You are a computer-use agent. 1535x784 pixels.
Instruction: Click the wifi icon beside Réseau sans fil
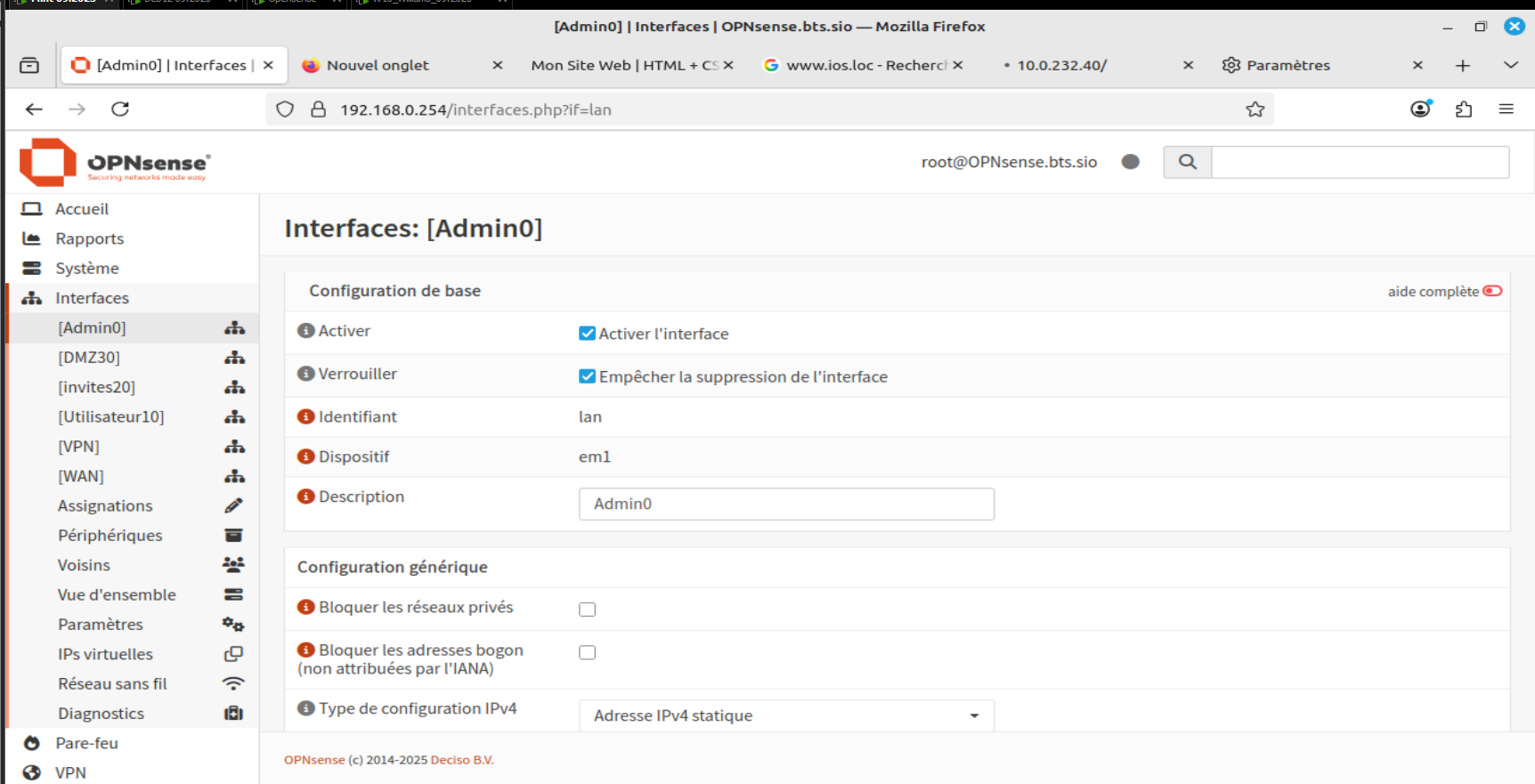pos(233,683)
